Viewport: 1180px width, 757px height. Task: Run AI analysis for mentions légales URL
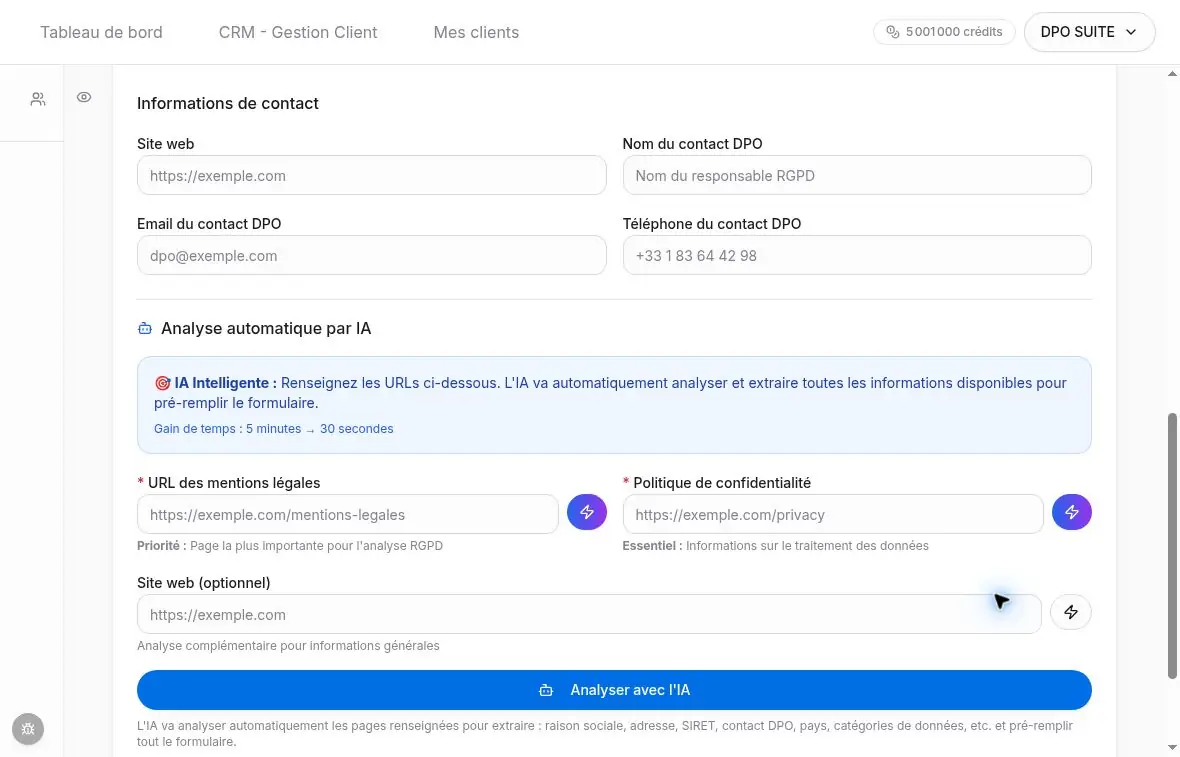[586, 512]
